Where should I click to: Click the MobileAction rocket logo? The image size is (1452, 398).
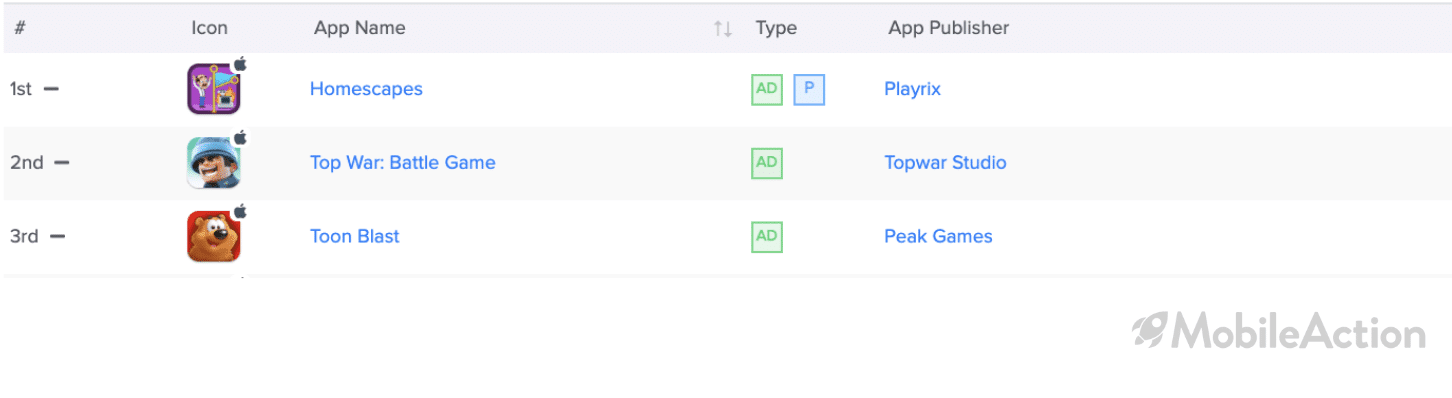pyautogui.click(x=1147, y=330)
